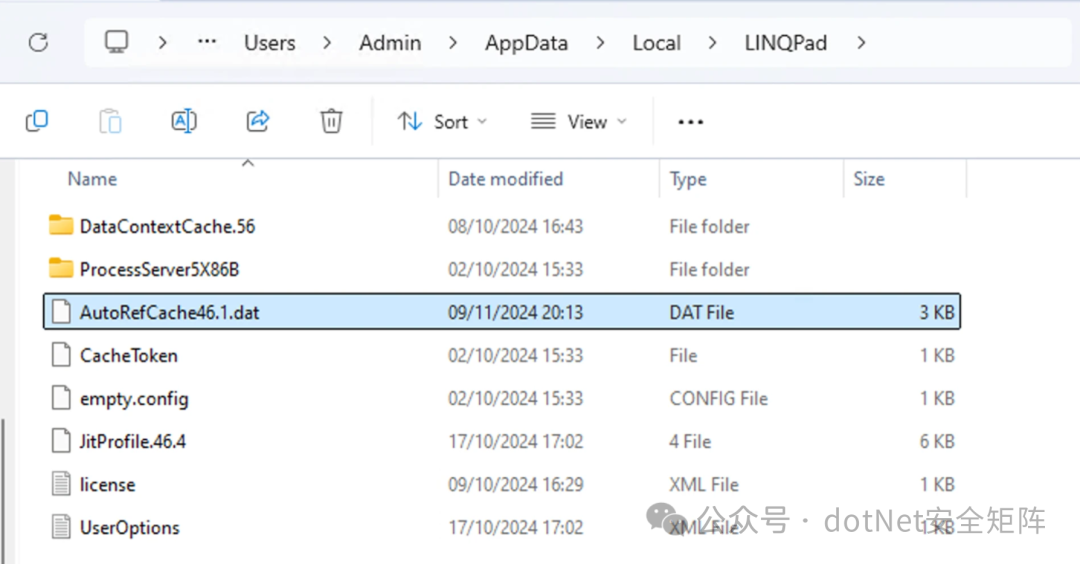Click the DataContextCache.56 folder icon
Image resolution: width=1080 pixels, height=564 pixels.
pos(61,225)
